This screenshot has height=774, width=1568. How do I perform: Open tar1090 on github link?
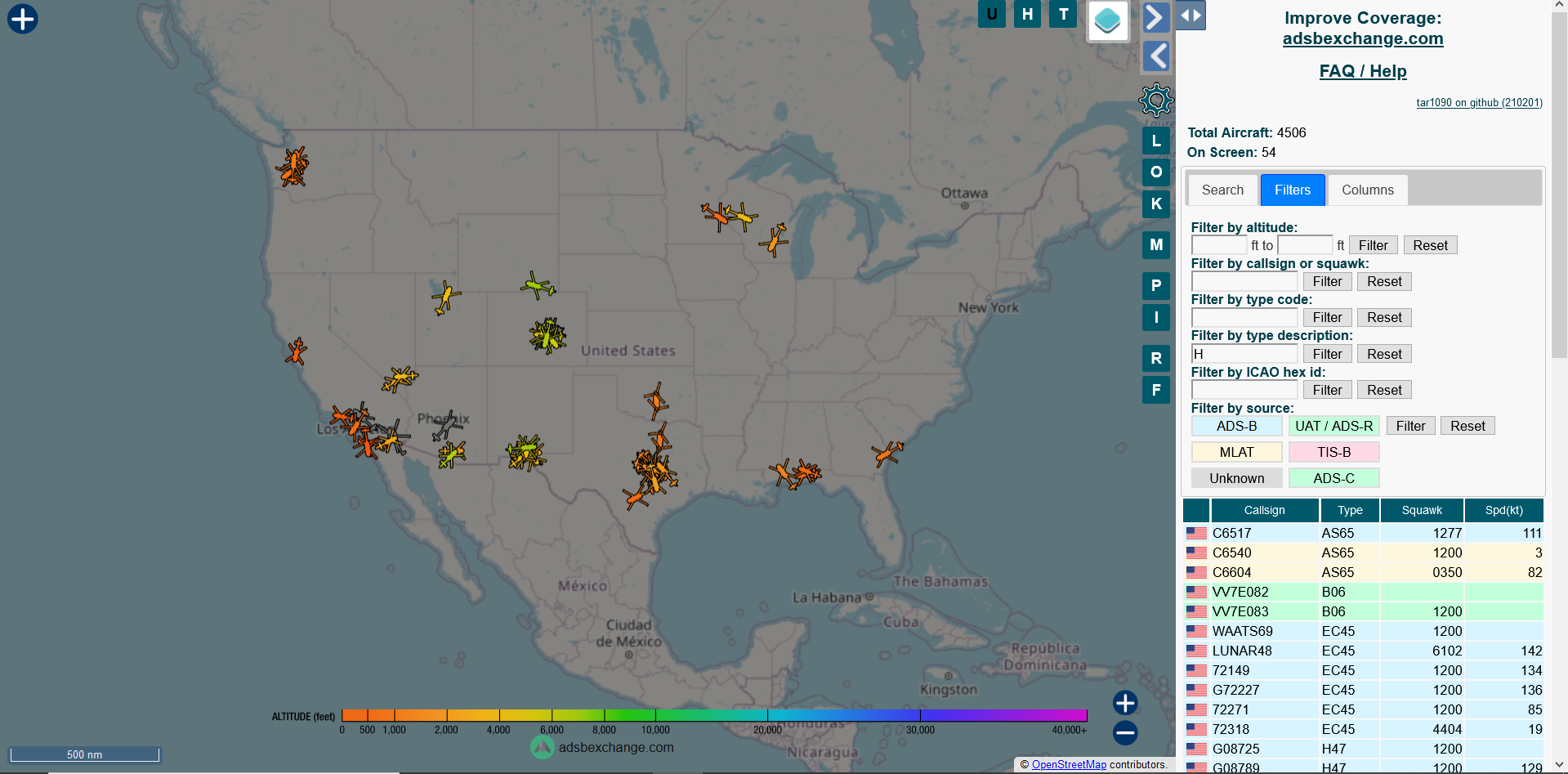(1479, 102)
